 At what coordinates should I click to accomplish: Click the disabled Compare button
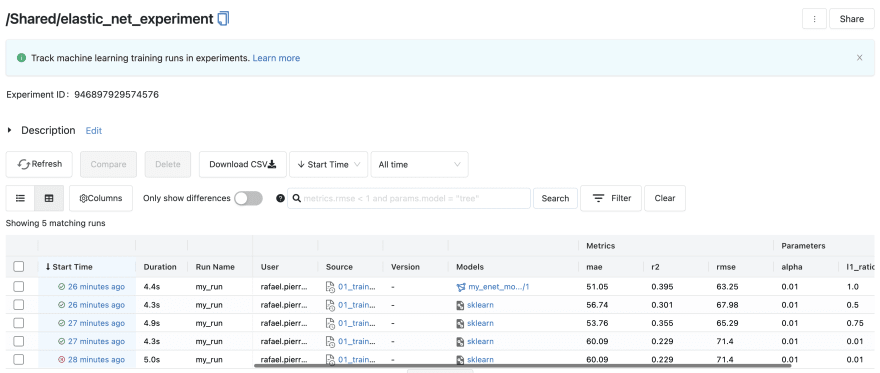[108, 164]
